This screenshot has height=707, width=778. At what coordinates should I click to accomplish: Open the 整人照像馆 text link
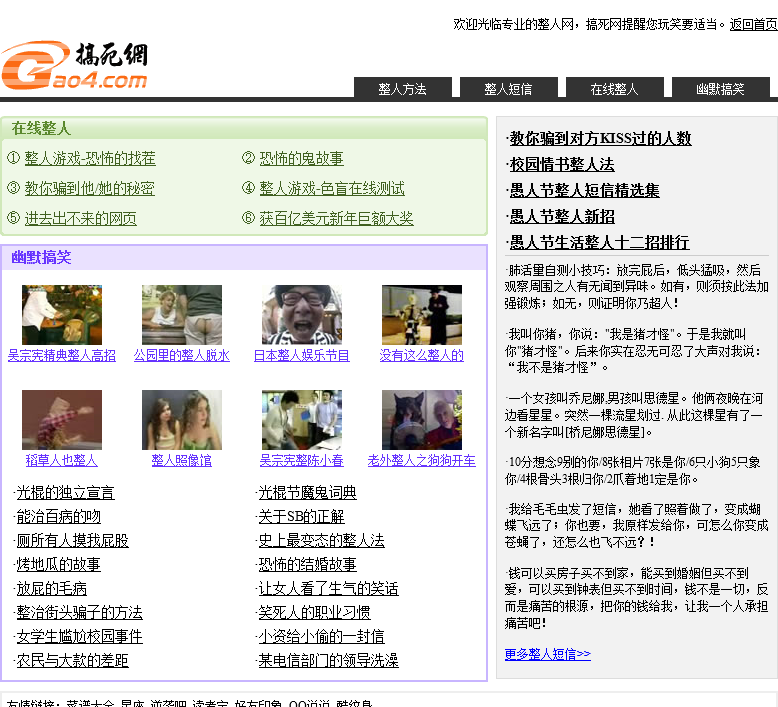(182, 460)
